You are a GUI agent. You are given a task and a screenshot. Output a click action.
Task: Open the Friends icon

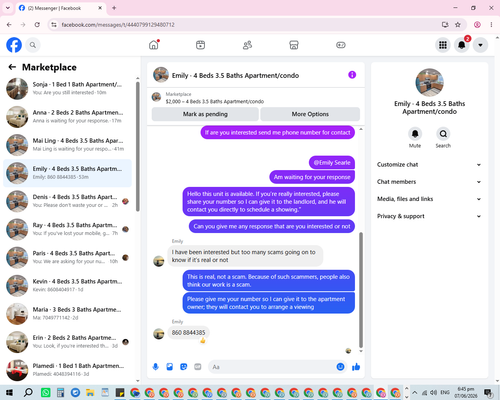coord(247,45)
